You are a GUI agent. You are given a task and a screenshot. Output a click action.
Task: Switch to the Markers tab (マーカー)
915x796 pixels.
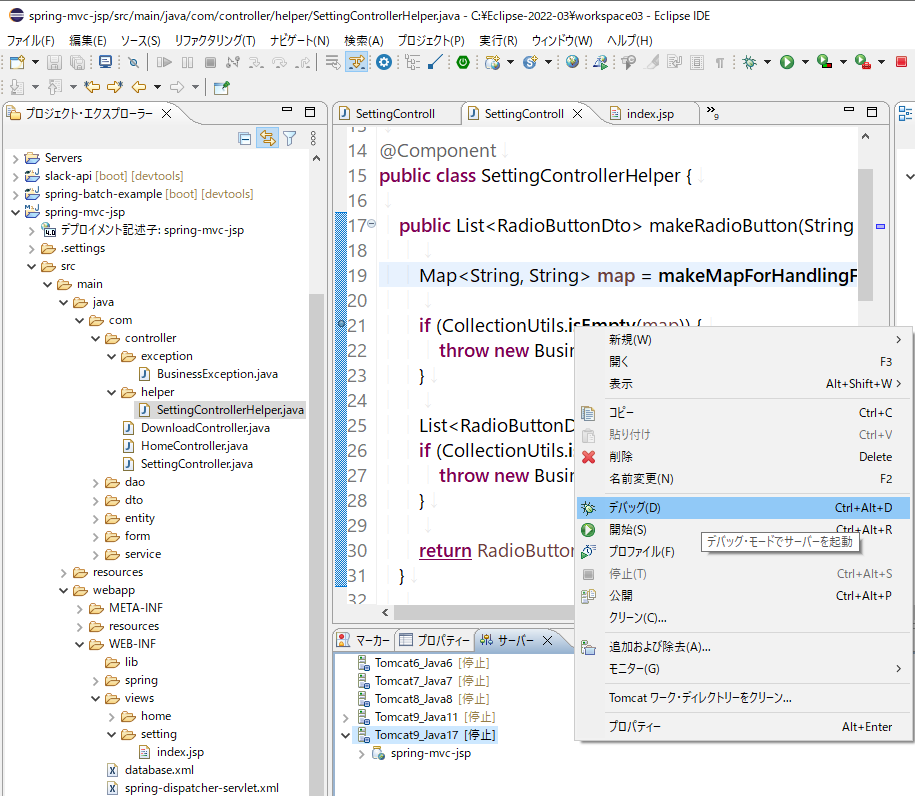click(365, 641)
